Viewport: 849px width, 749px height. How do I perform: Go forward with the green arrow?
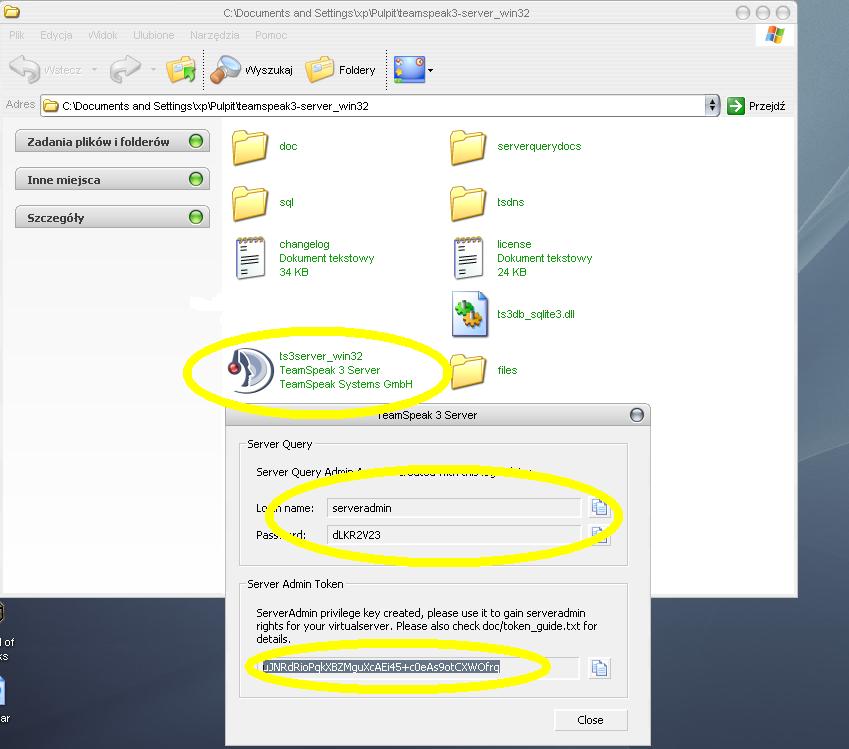click(125, 69)
